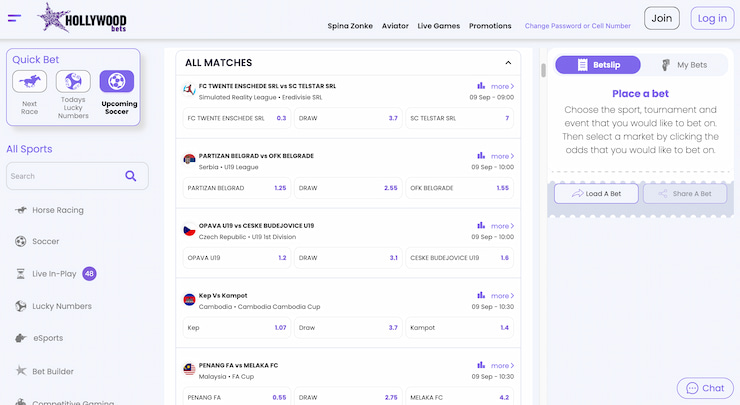Click the Log in button
Viewport: 740px width, 405px height.
tap(712, 18)
